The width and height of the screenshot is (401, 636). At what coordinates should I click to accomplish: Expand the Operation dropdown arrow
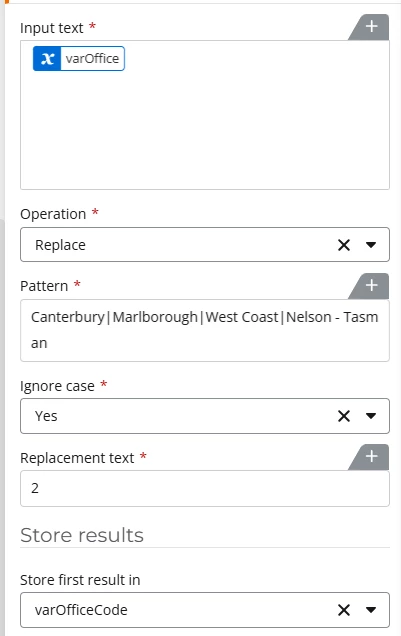(371, 245)
